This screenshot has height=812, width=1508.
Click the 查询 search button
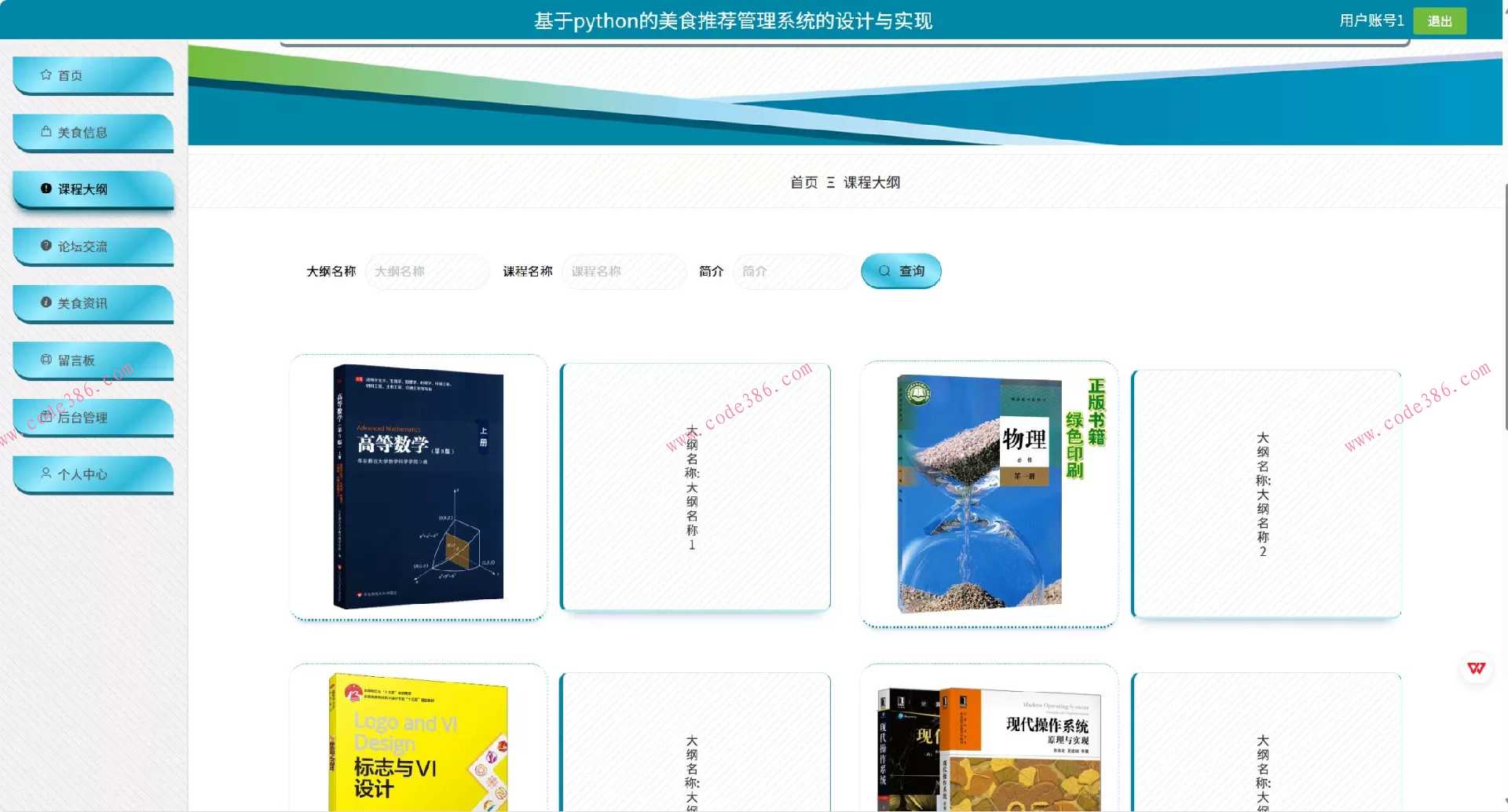[x=901, y=270]
